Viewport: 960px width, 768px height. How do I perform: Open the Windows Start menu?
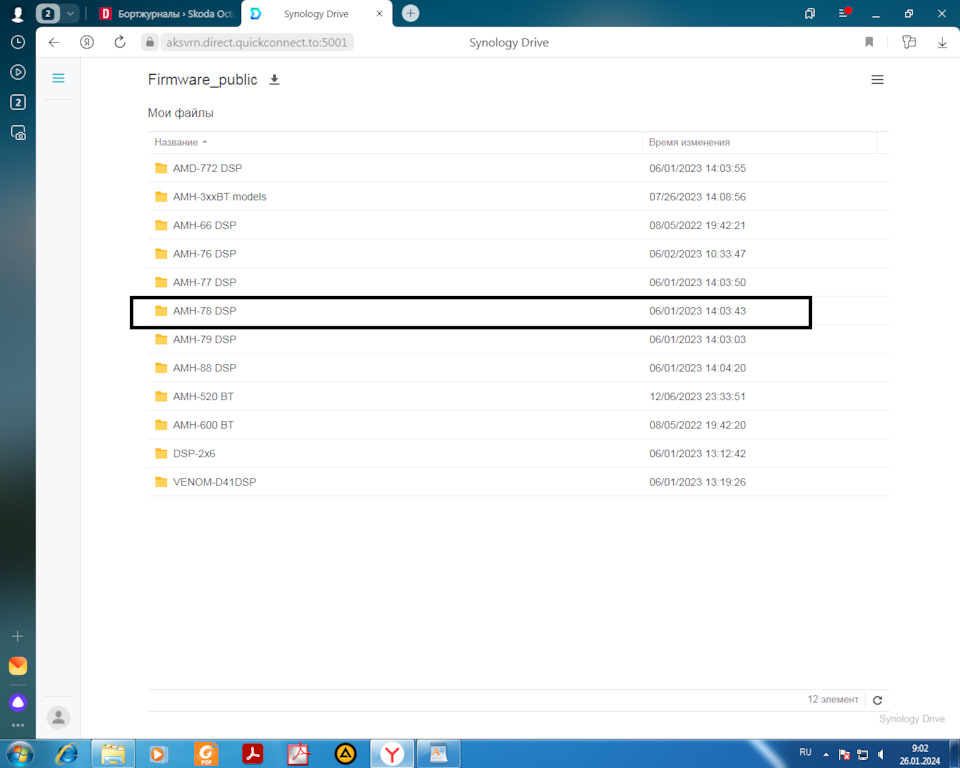(x=19, y=753)
